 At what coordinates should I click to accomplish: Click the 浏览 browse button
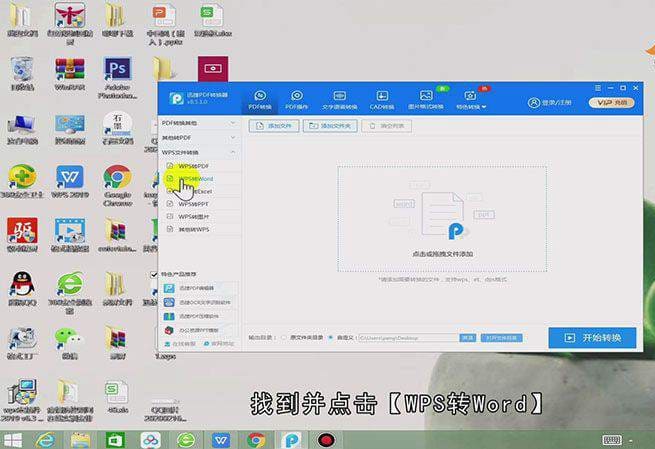click(x=467, y=337)
